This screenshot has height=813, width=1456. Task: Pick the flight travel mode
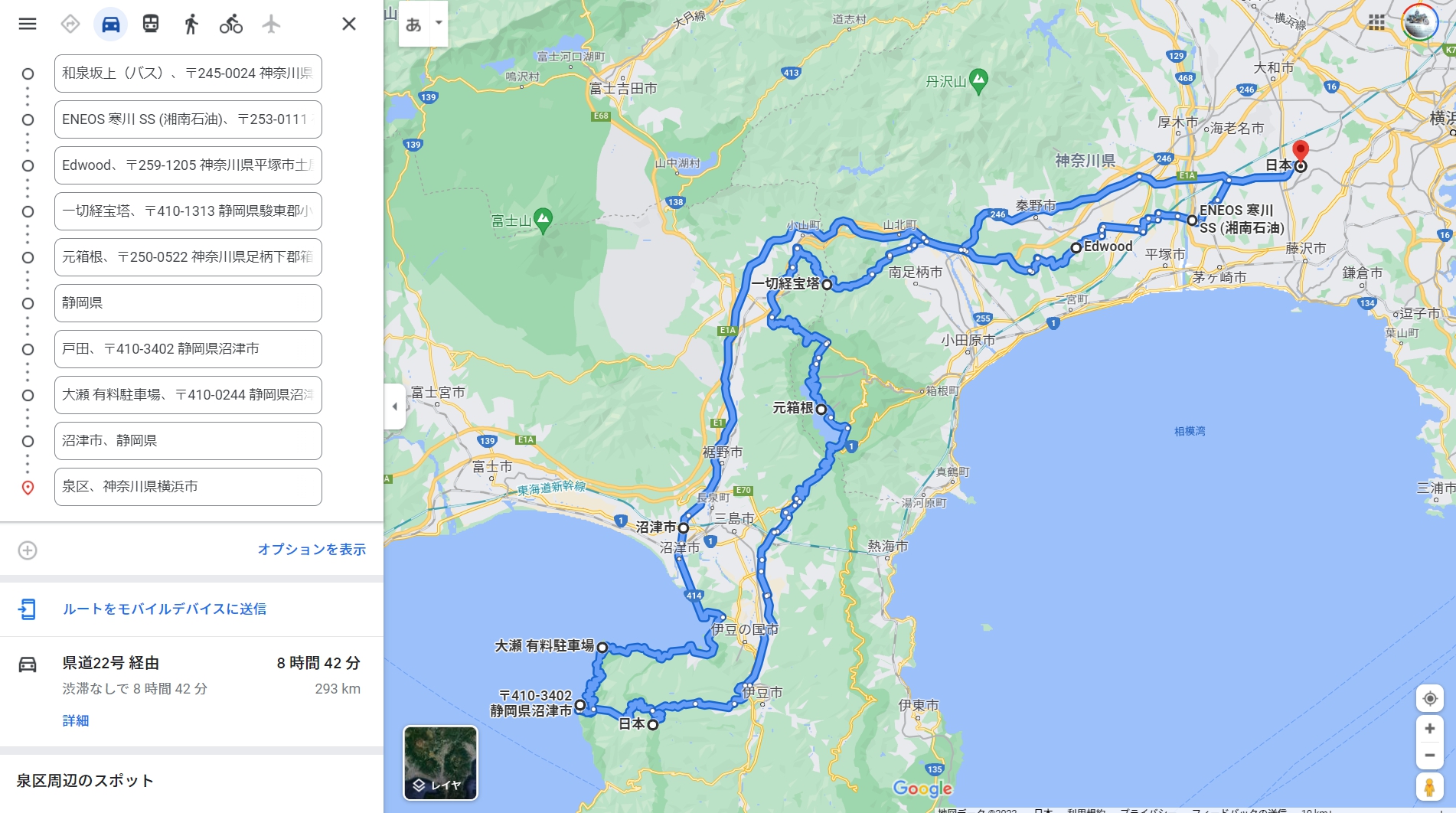(x=271, y=24)
